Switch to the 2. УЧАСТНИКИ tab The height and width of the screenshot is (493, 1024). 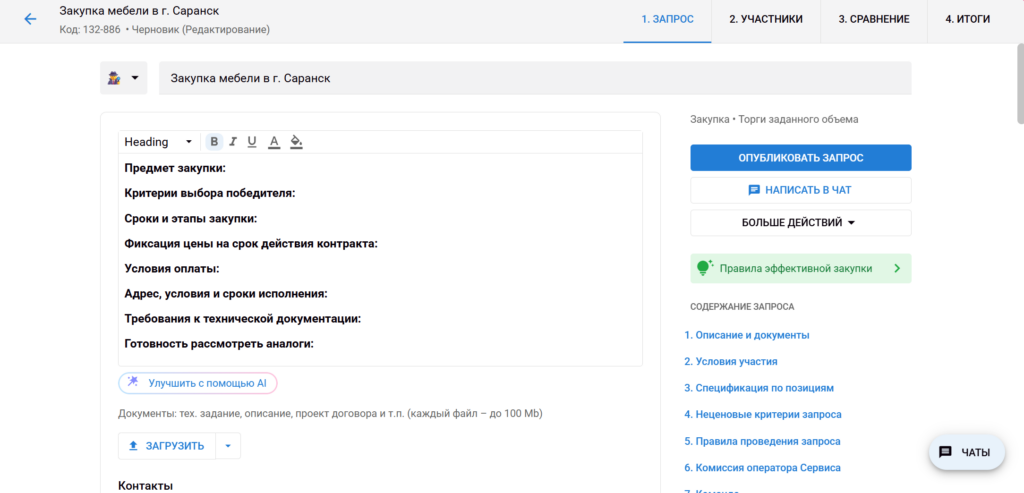pyautogui.click(x=765, y=19)
